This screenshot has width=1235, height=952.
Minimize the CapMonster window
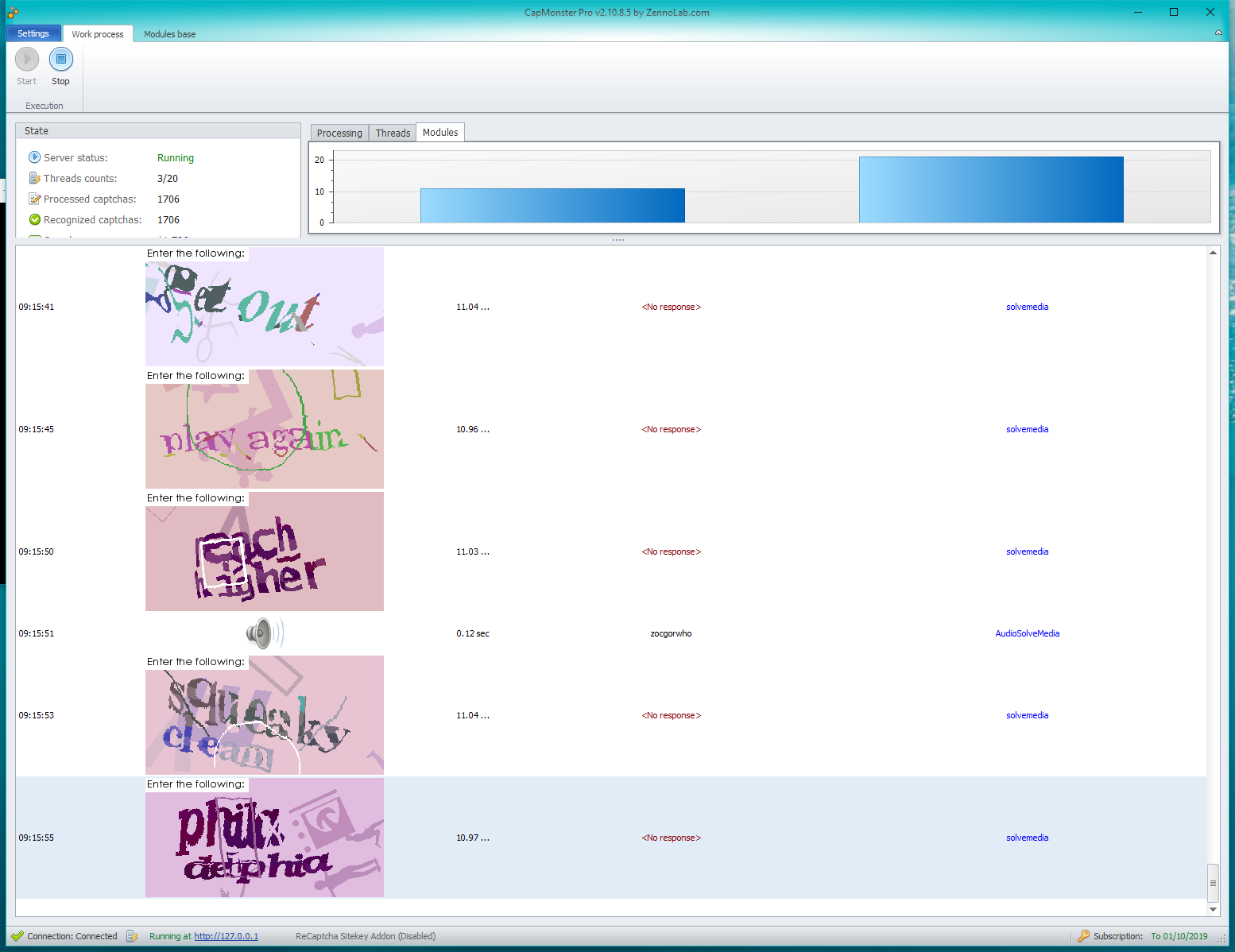coord(1138,12)
